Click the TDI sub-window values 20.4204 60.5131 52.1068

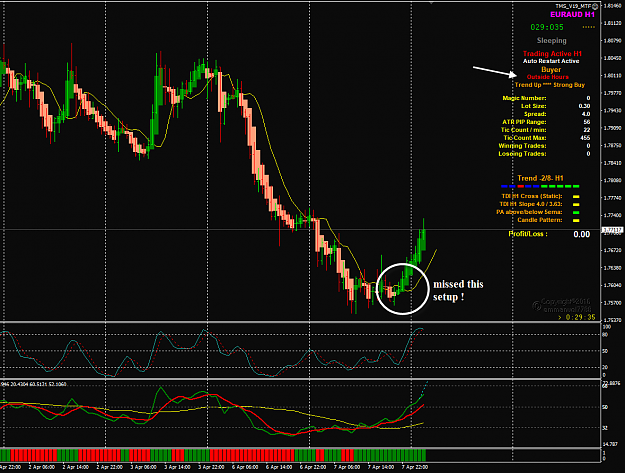coord(39,384)
